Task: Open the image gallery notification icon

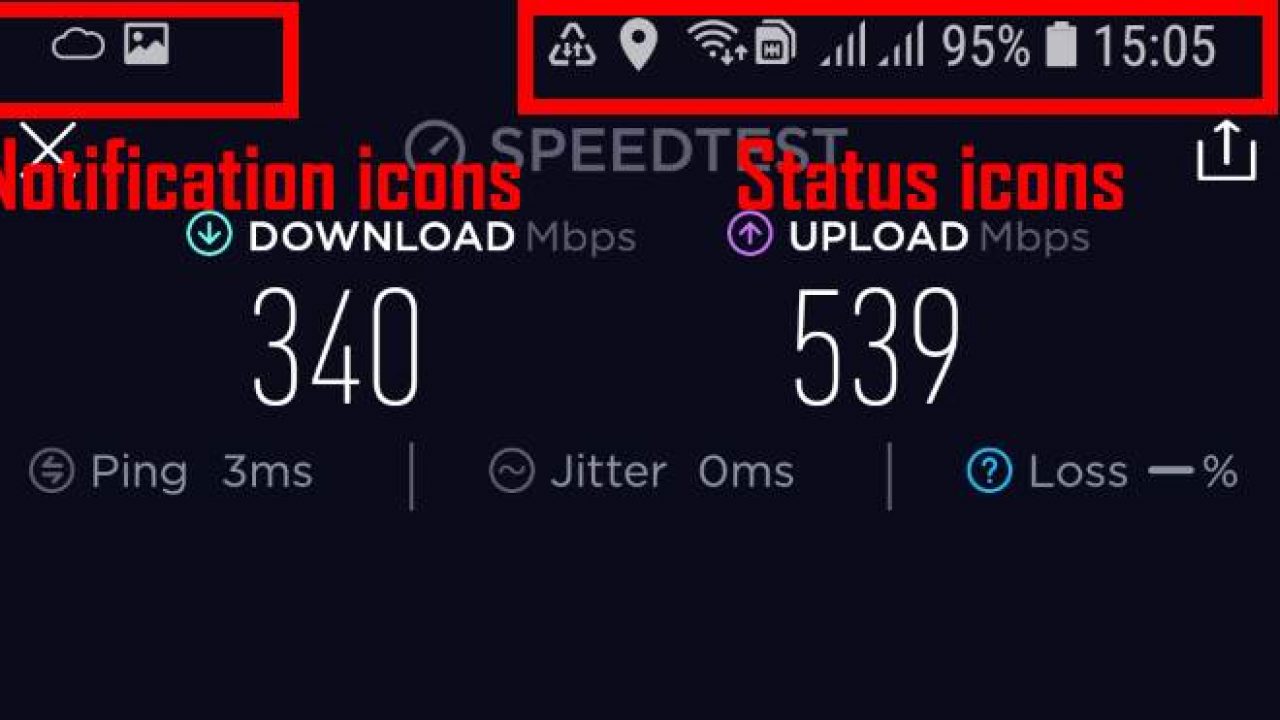Action: tap(146, 44)
